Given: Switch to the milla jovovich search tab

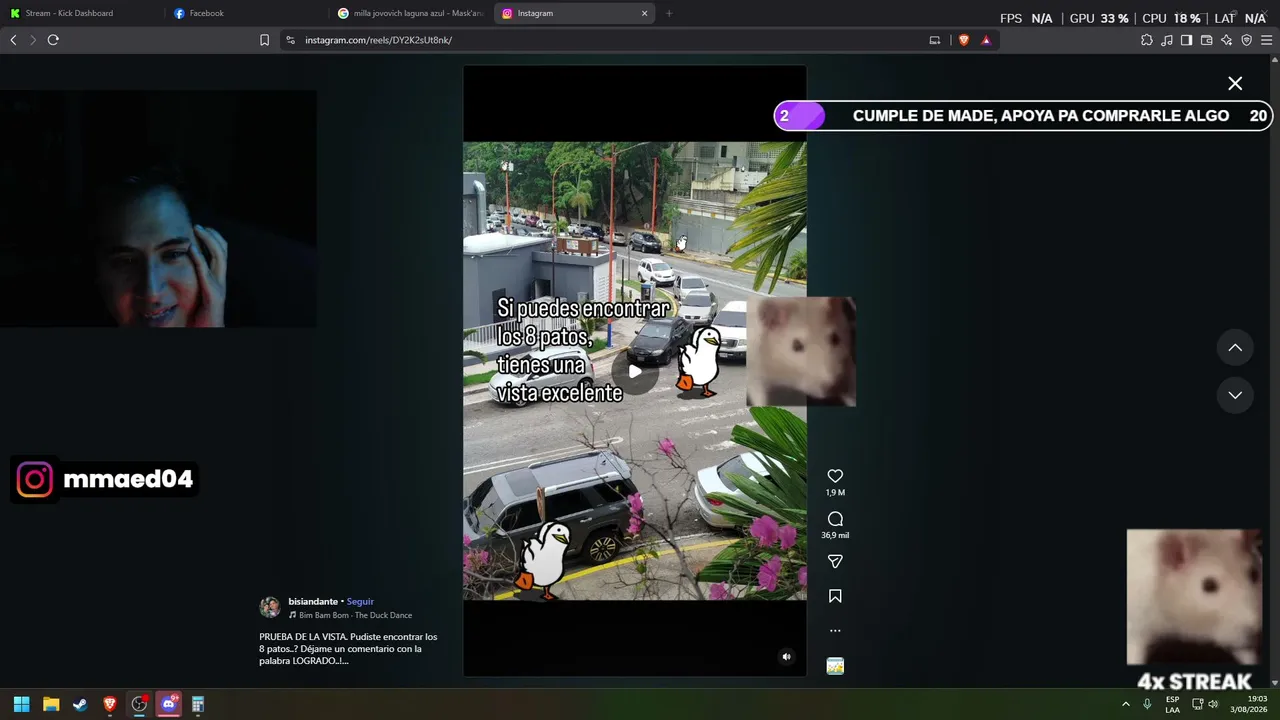Looking at the screenshot, I should point(411,13).
